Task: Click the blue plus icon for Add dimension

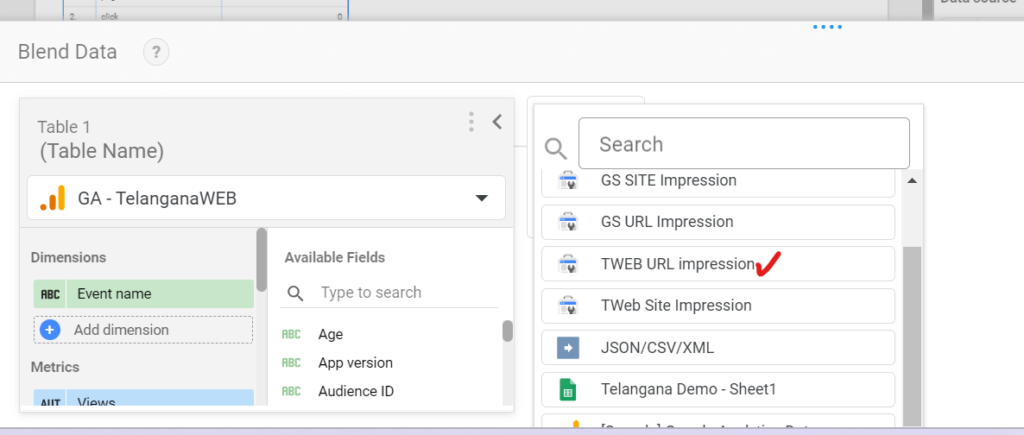Action: (x=50, y=330)
